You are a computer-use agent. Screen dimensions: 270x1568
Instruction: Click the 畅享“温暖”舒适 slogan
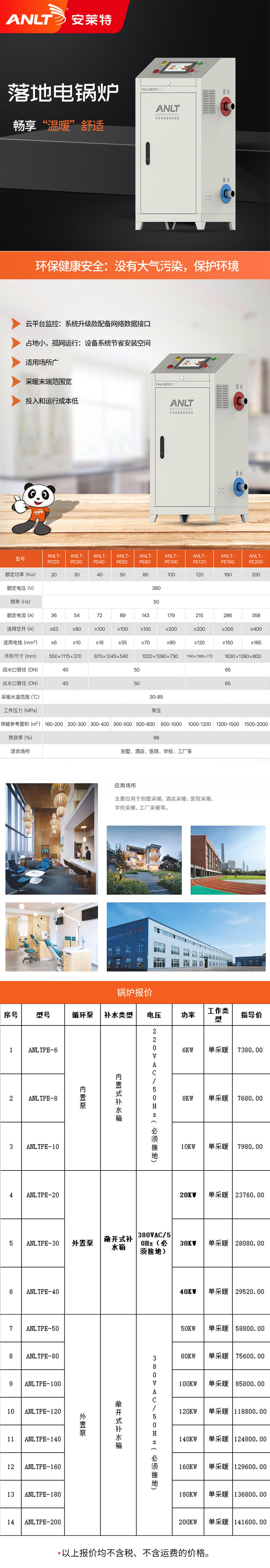coord(59,126)
